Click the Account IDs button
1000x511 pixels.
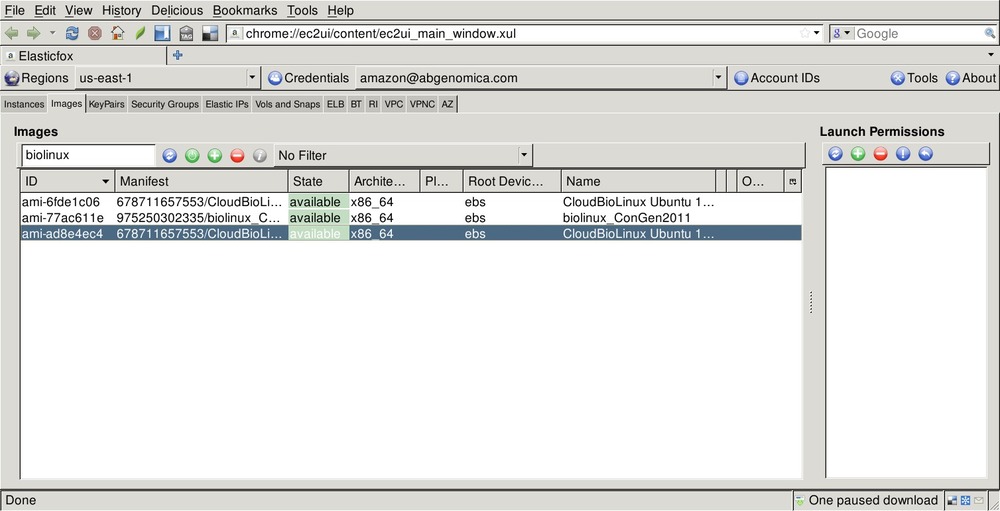point(777,78)
